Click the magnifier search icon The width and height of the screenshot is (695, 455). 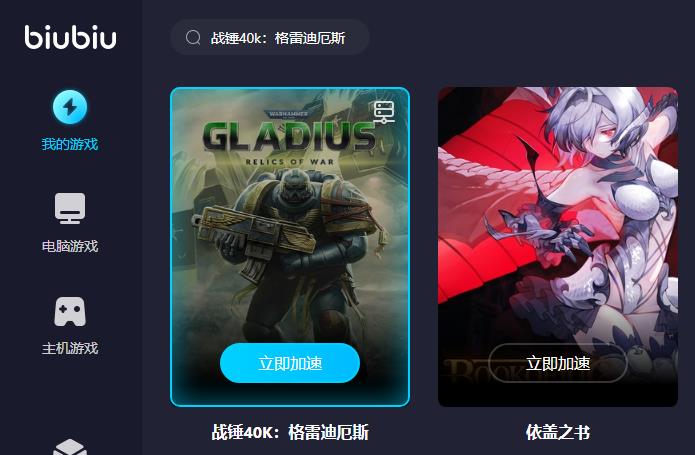(193, 38)
